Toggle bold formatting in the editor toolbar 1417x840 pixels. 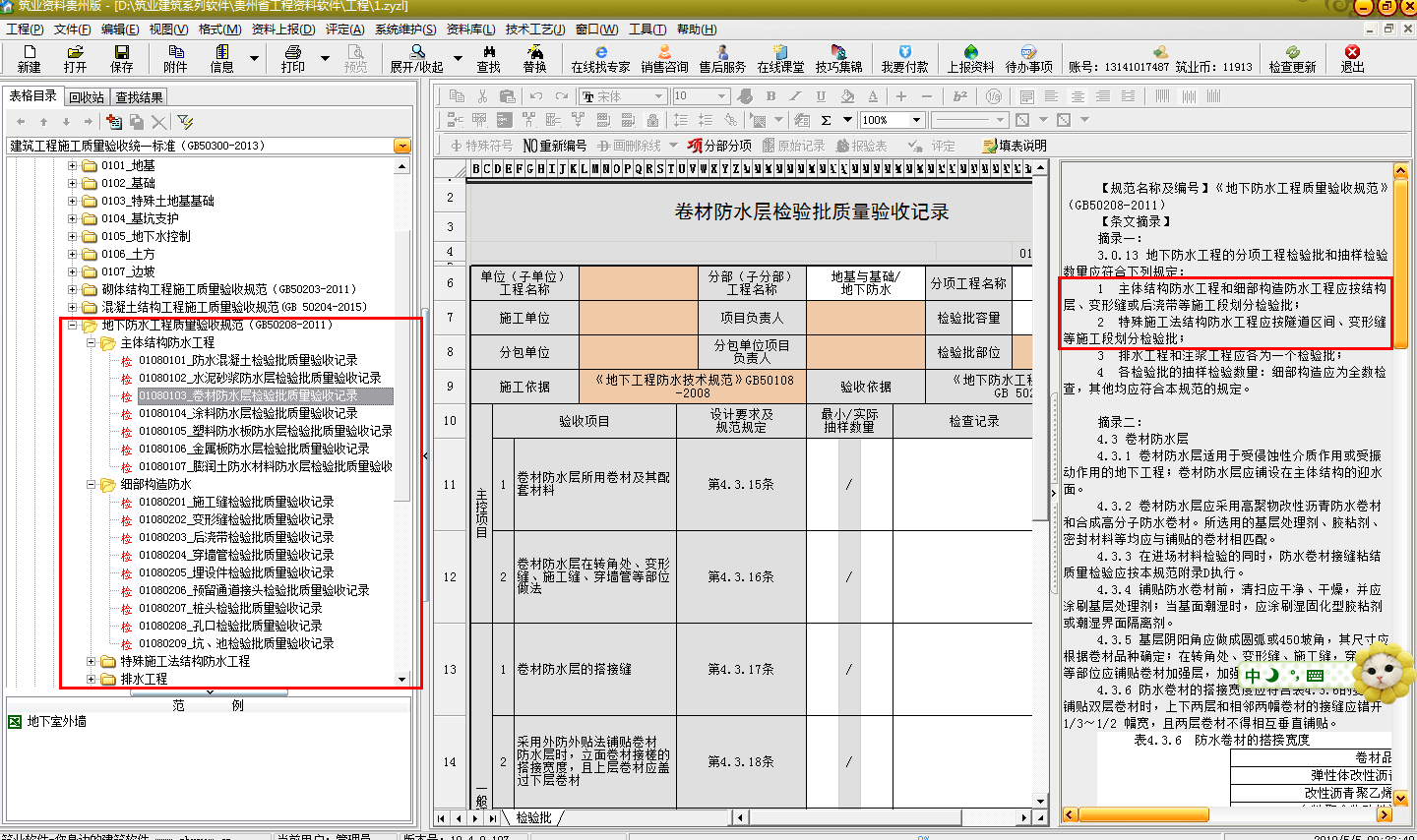pyautogui.click(x=770, y=96)
